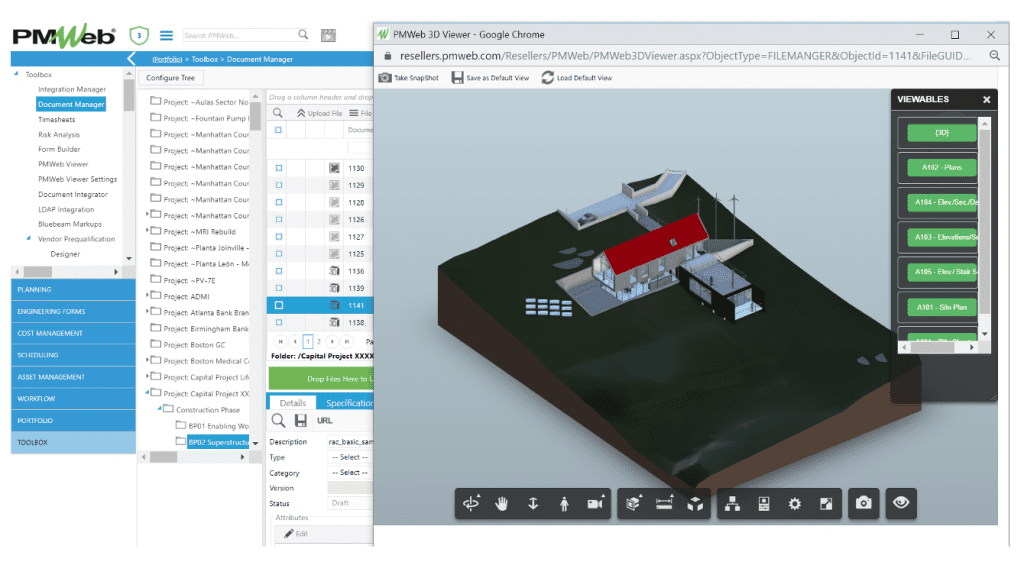The height and width of the screenshot is (565, 1024).
Task: Expand Project: ADMI tree node
Action: tap(147, 295)
